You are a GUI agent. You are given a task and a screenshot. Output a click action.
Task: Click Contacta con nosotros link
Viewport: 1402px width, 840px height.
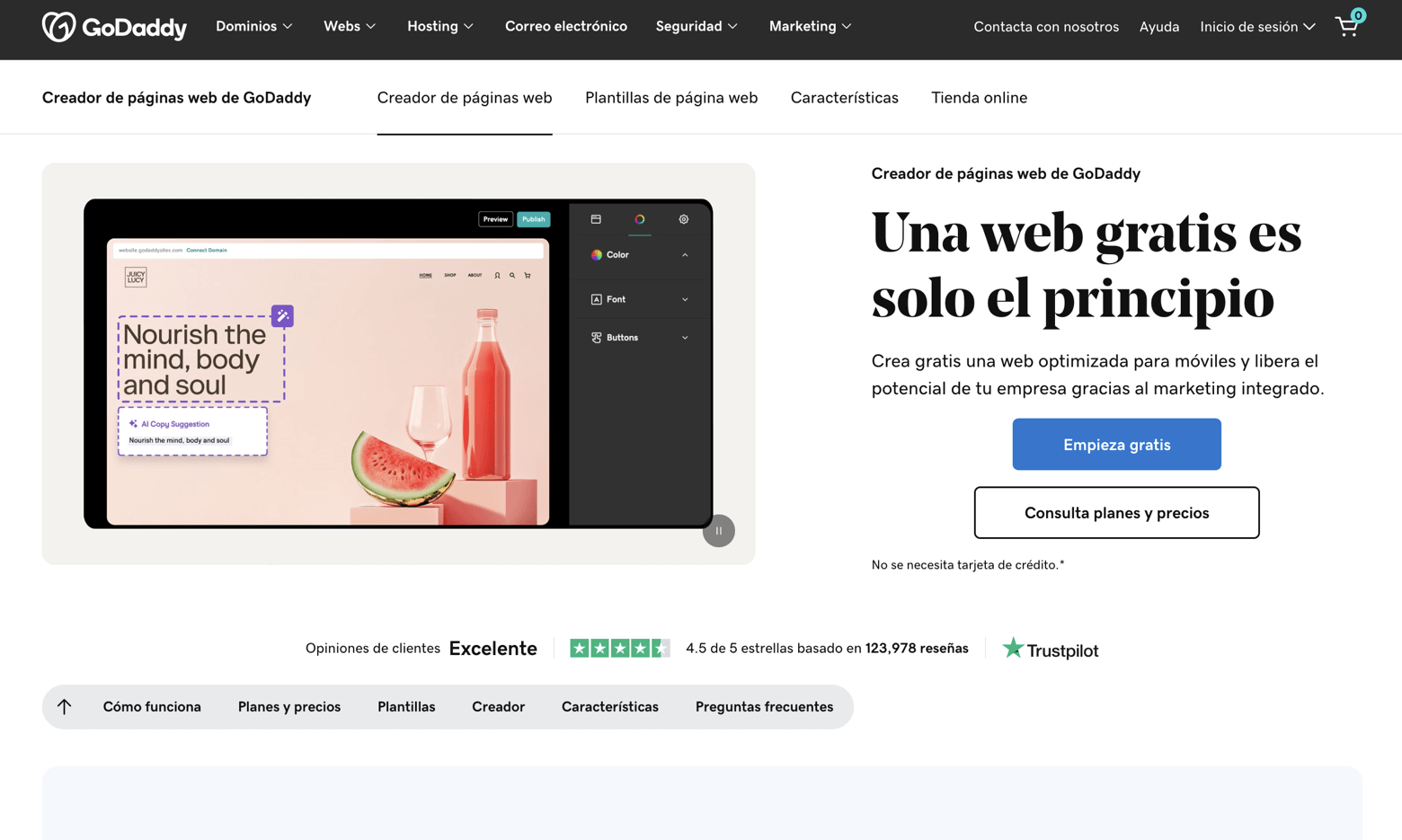tap(1046, 27)
